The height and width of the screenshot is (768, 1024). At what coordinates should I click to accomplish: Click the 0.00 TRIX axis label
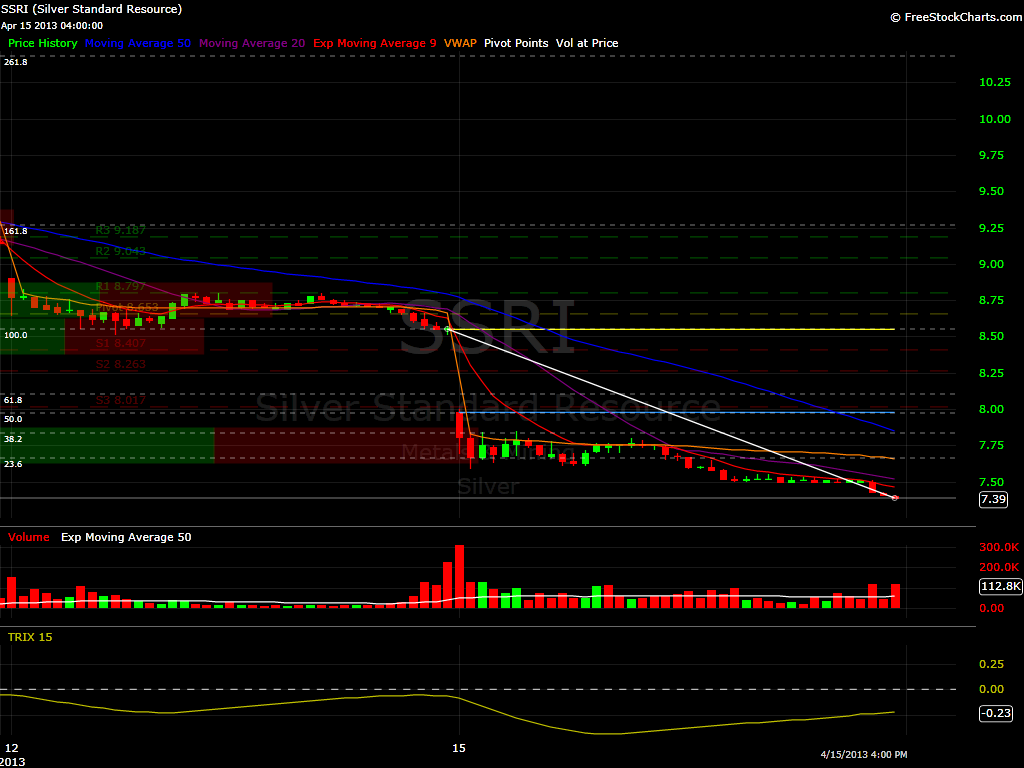pos(991,689)
